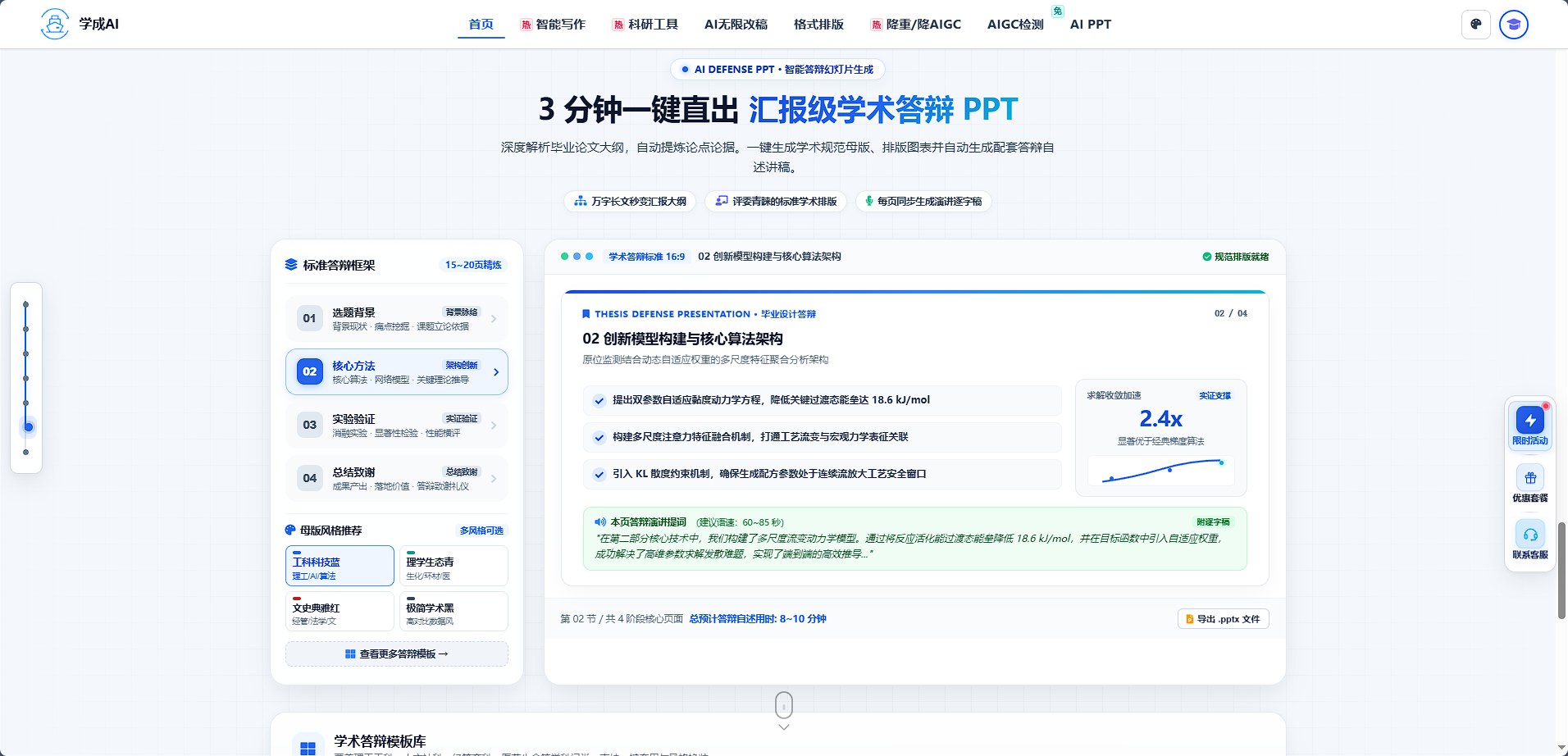
Task: Click the top dot on left section stepper
Action: pos(25,304)
